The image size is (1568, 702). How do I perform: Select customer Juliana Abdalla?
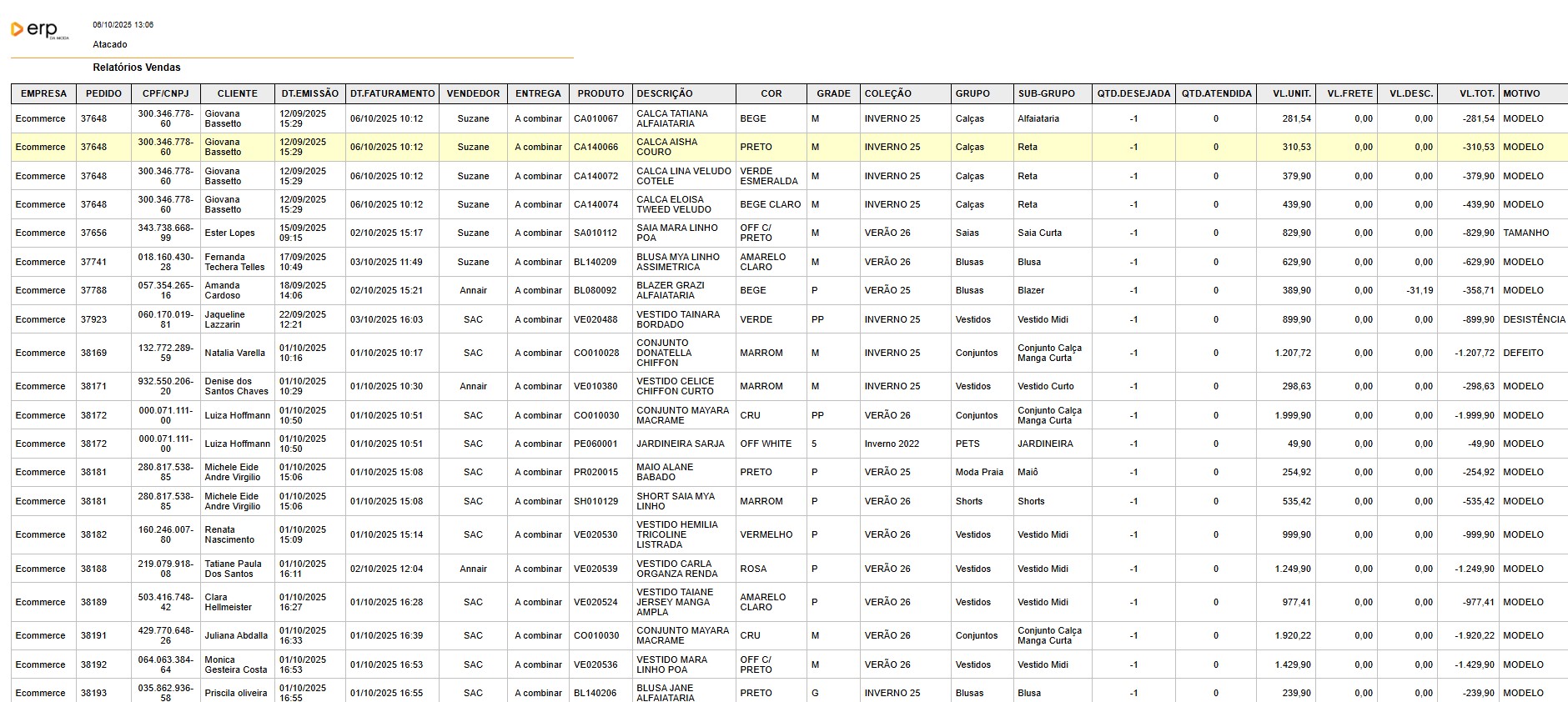click(236, 636)
